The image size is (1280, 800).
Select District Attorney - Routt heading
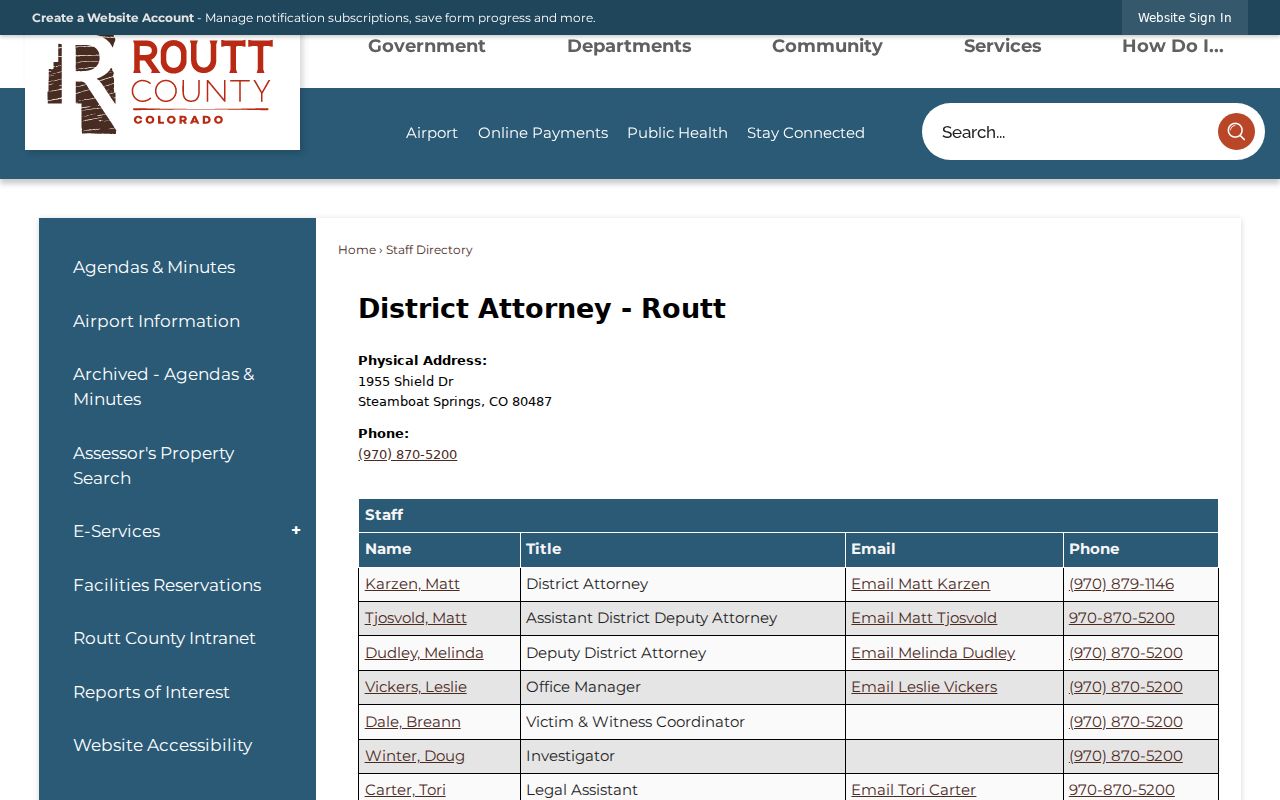542,308
